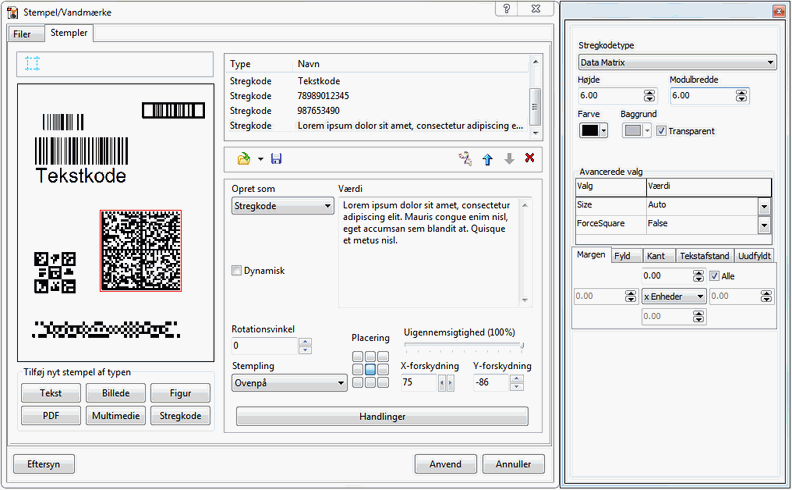Image resolution: width=792 pixels, height=490 pixels.
Task: Open the Tekstafstand tab
Action: tap(704, 256)
